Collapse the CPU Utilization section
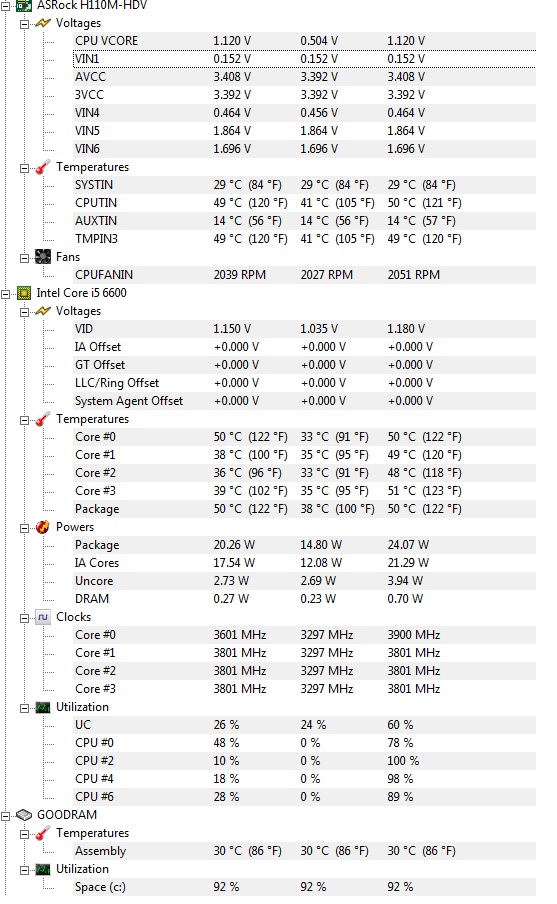557x904 pixels. click(x=24, y=708)
